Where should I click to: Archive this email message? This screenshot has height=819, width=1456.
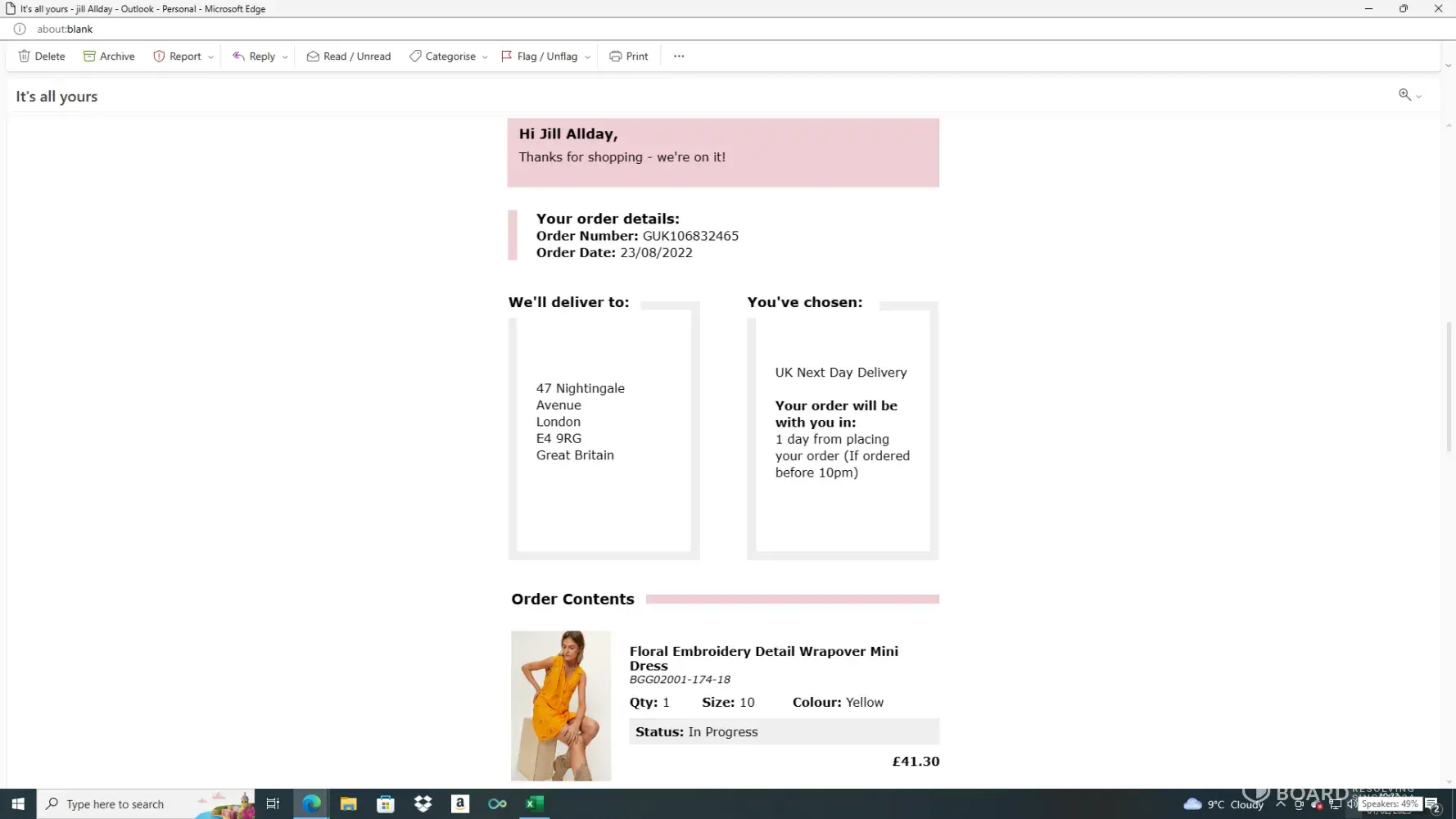[109, 57]
